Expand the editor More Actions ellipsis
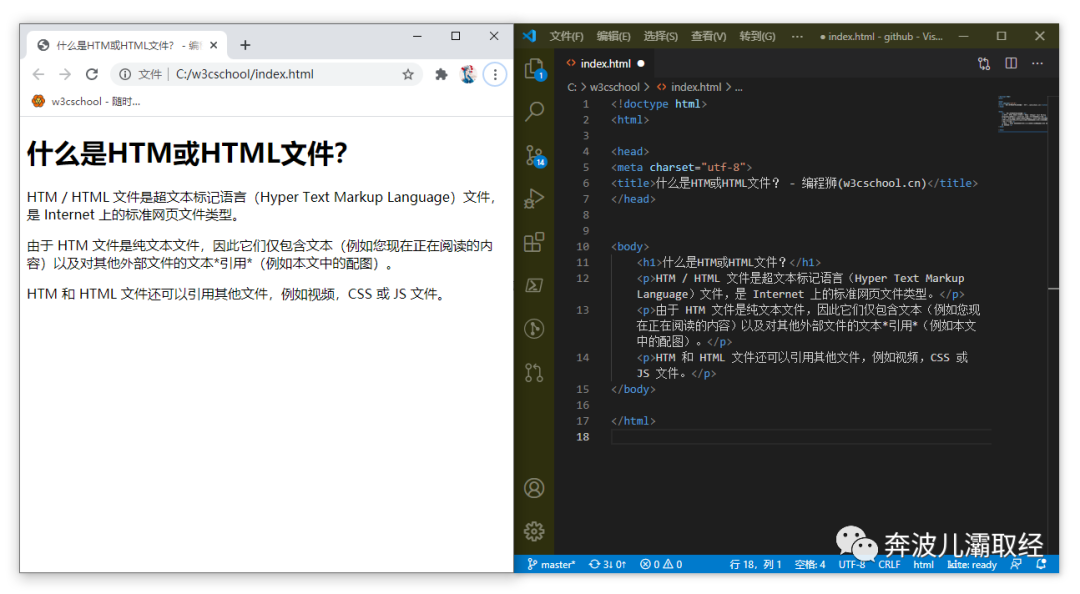 tap(1039, 63)
